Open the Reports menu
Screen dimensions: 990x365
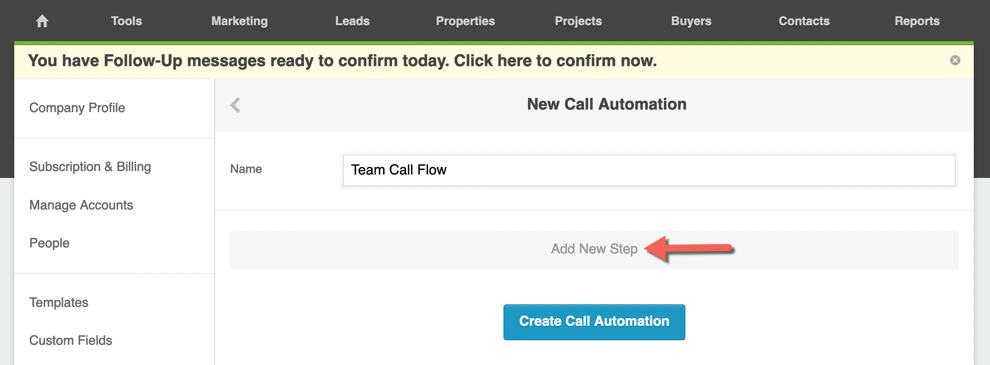[917, 21]
